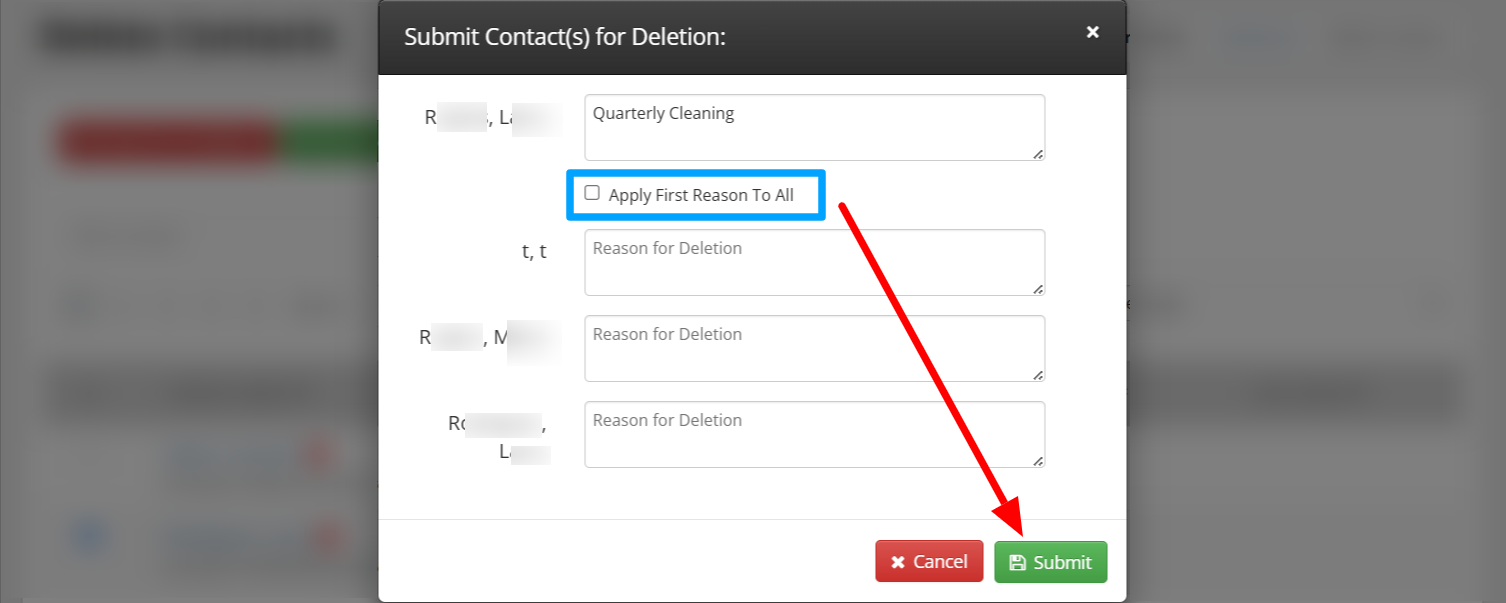The width and height of the screenshot is (1506, 603).
Task: Click the blurred red button behind the dialog
Action: [167, 143]
